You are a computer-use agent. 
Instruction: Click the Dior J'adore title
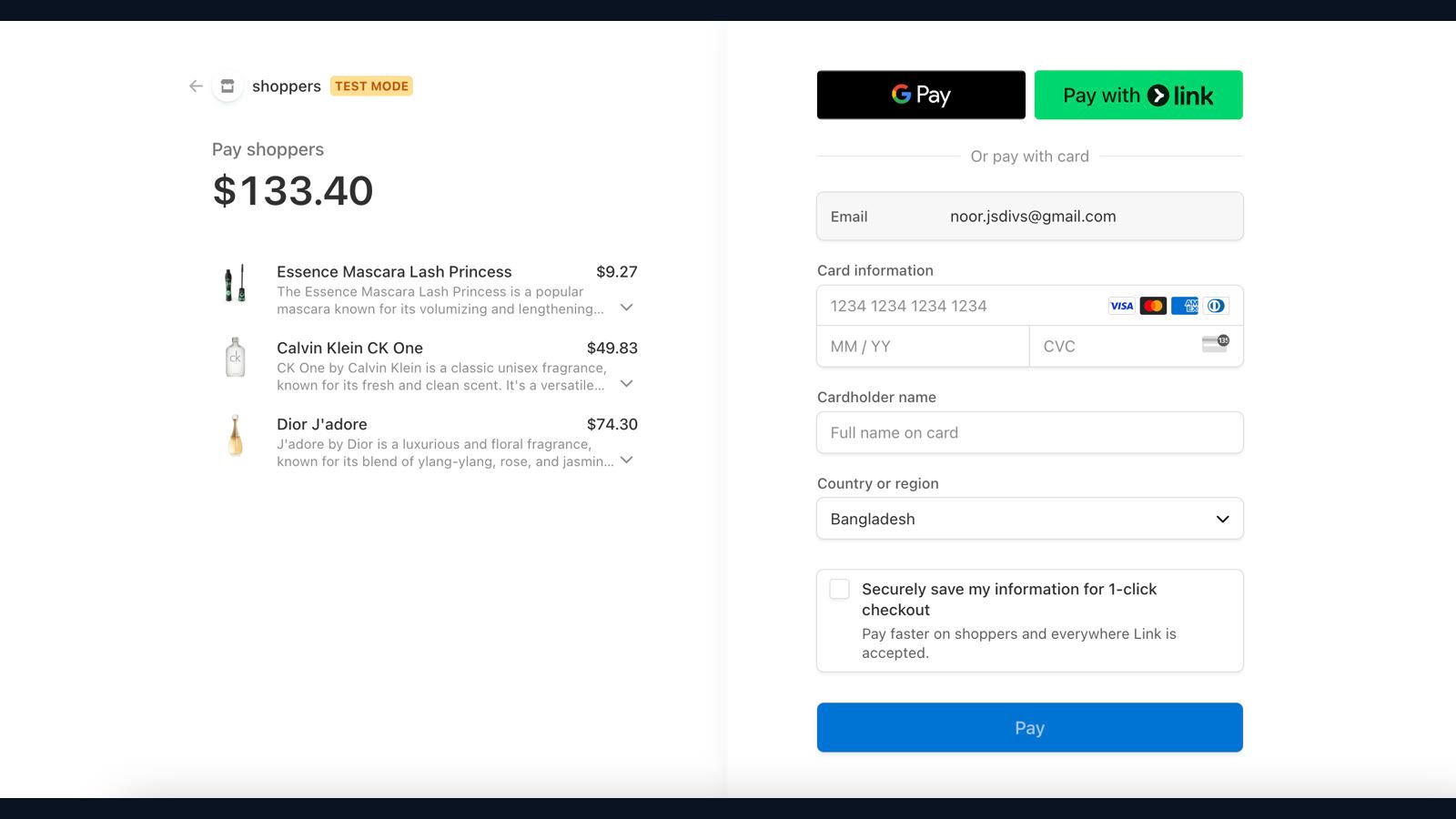click(322, 424)
